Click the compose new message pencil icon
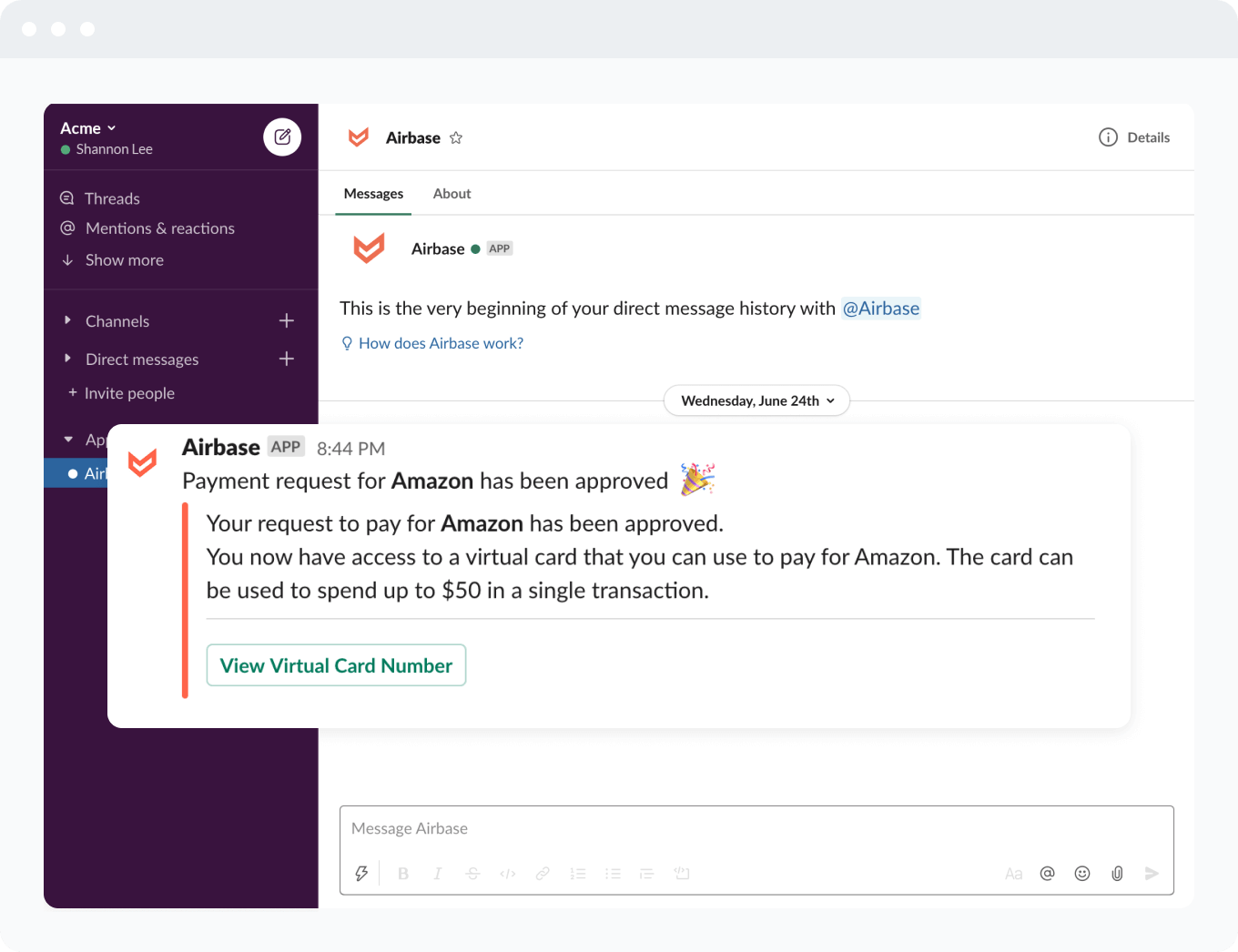 tap(282, 137)
